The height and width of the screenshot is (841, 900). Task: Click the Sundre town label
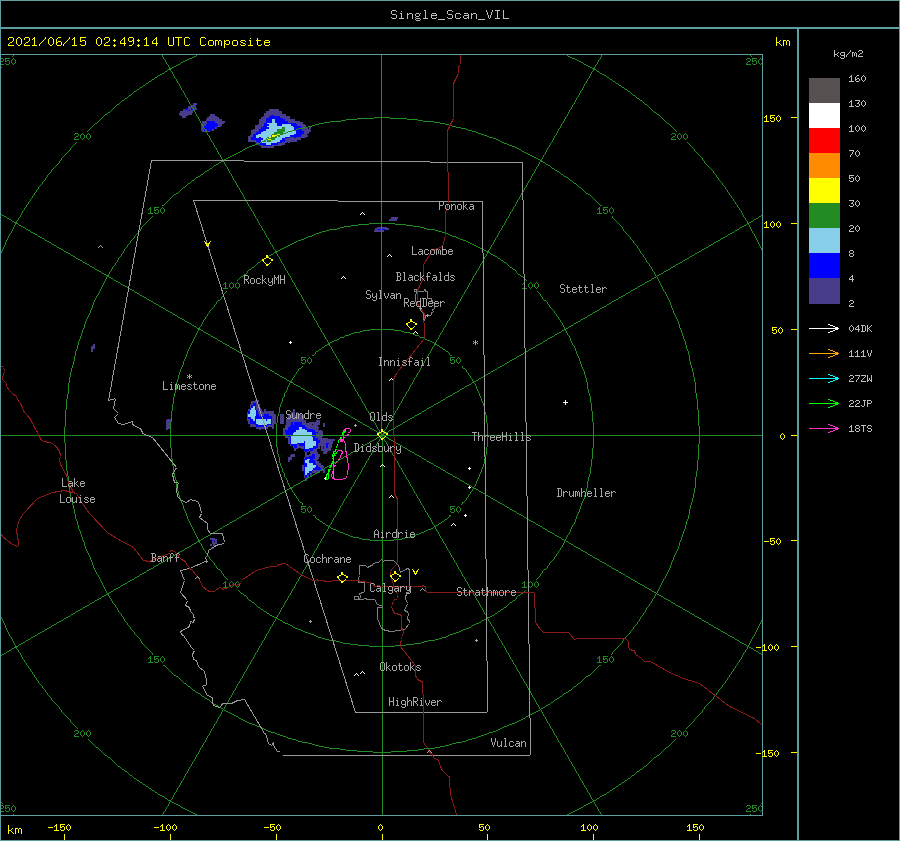303,414
